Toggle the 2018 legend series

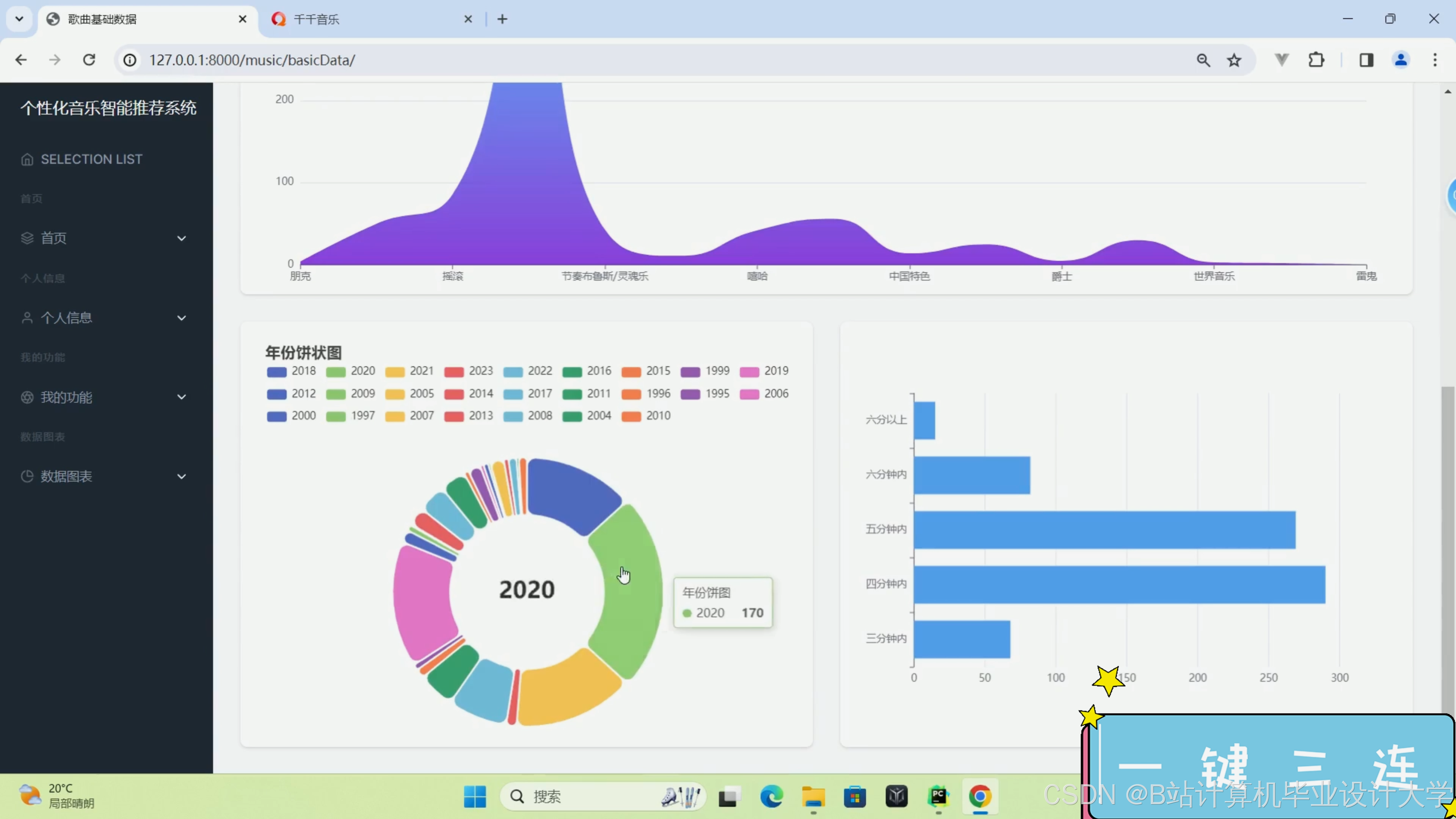pos(292,371)
